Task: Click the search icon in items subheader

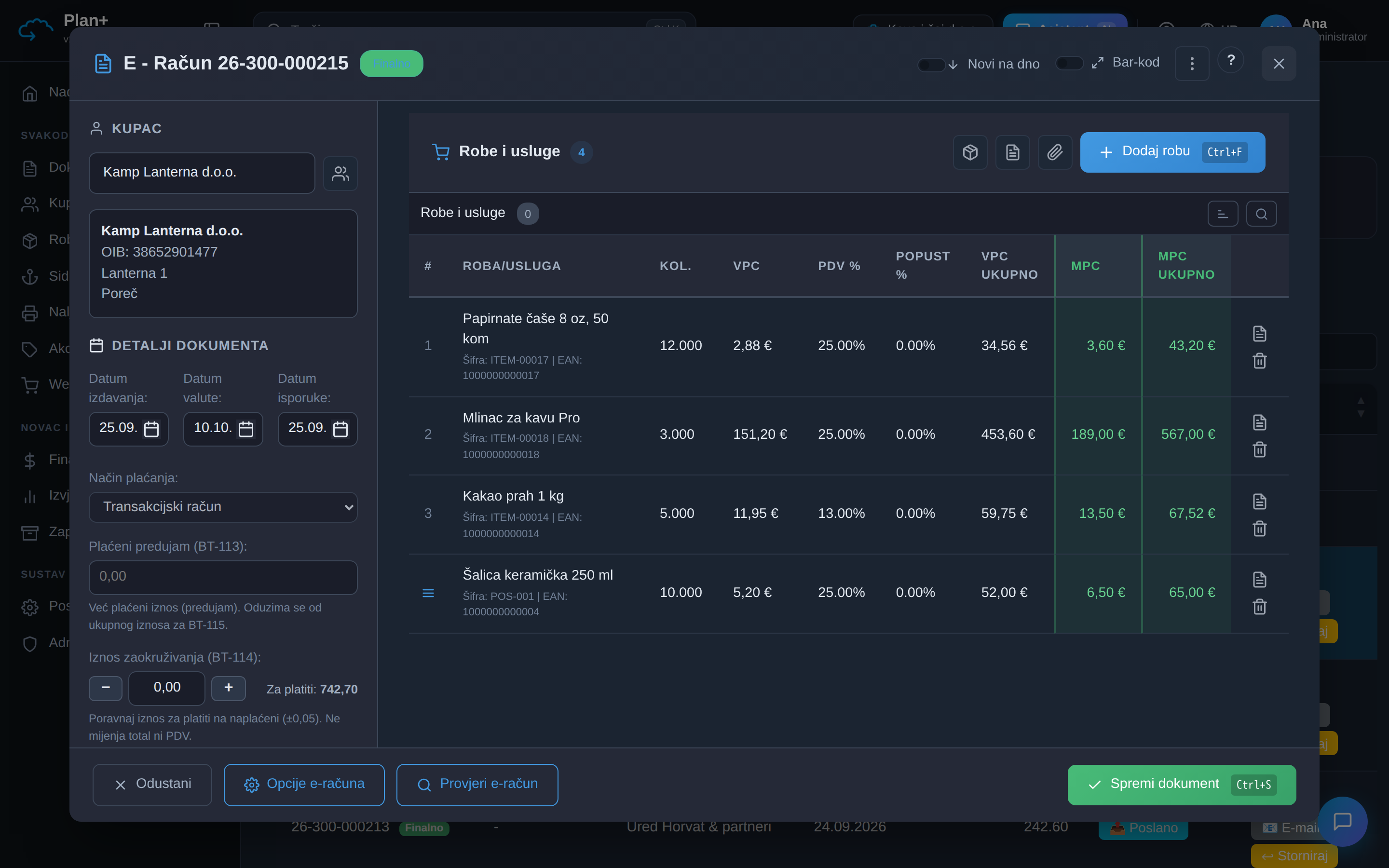Action: tap(1261, 214)
